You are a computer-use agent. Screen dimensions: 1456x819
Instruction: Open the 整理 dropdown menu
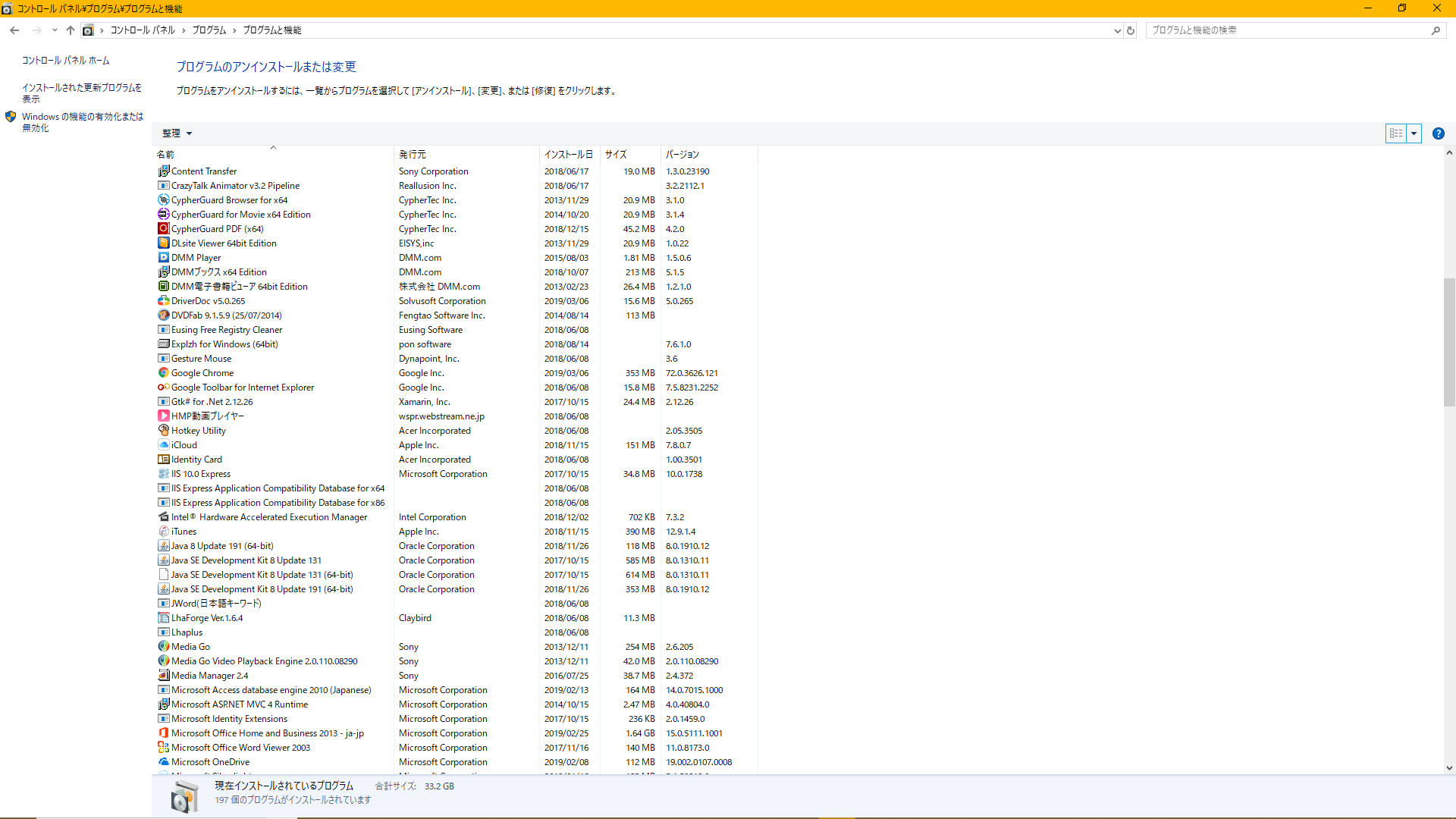(x=177, y=133)
